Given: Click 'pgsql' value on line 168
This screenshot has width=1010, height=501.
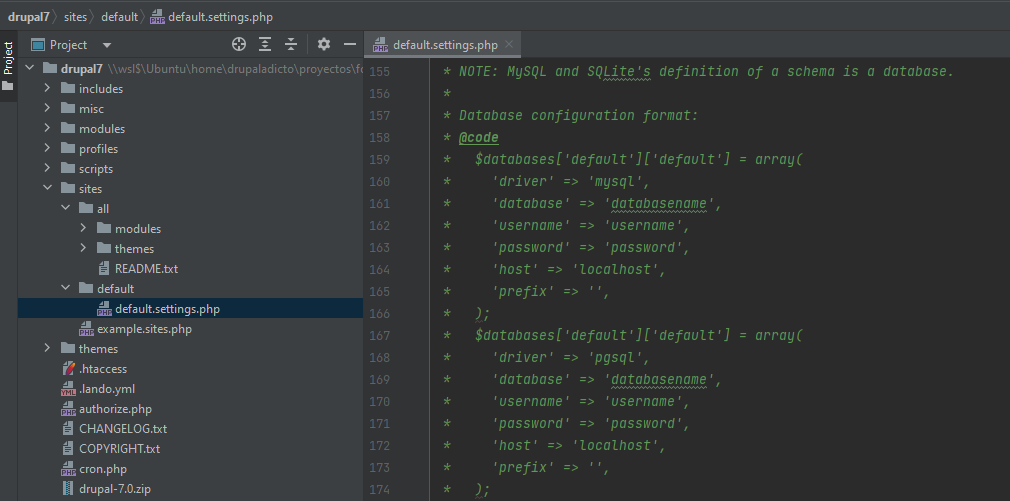Looking at the screenshot, I should tap(614, 357).
